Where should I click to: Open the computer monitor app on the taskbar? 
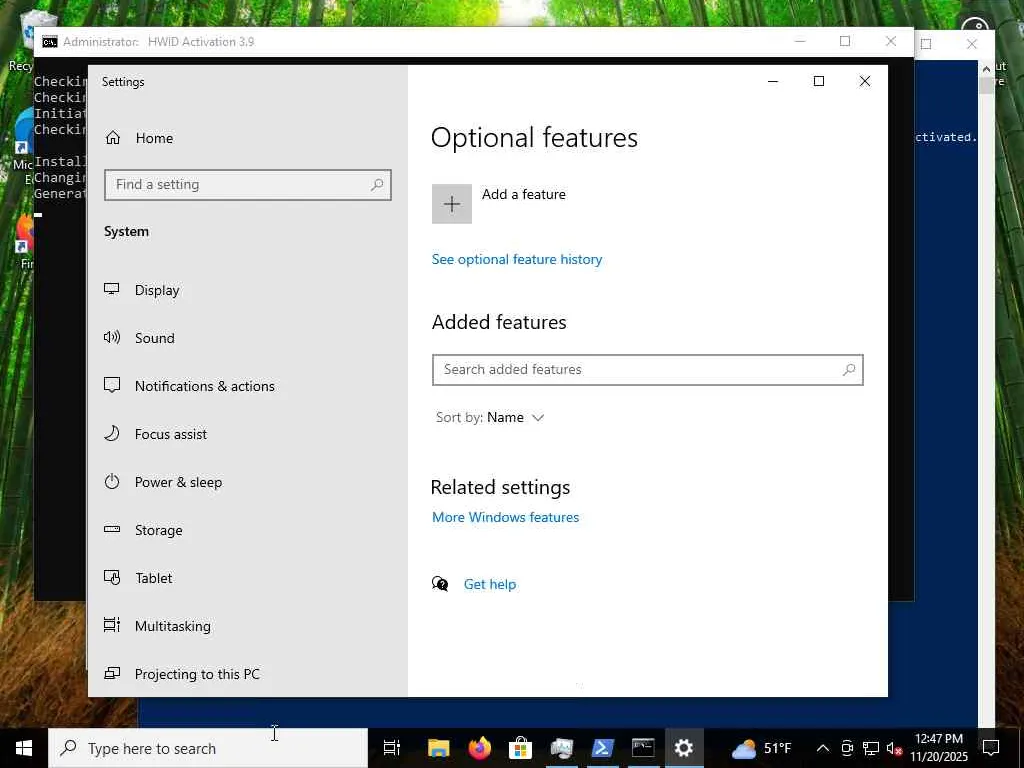point(561,748)
